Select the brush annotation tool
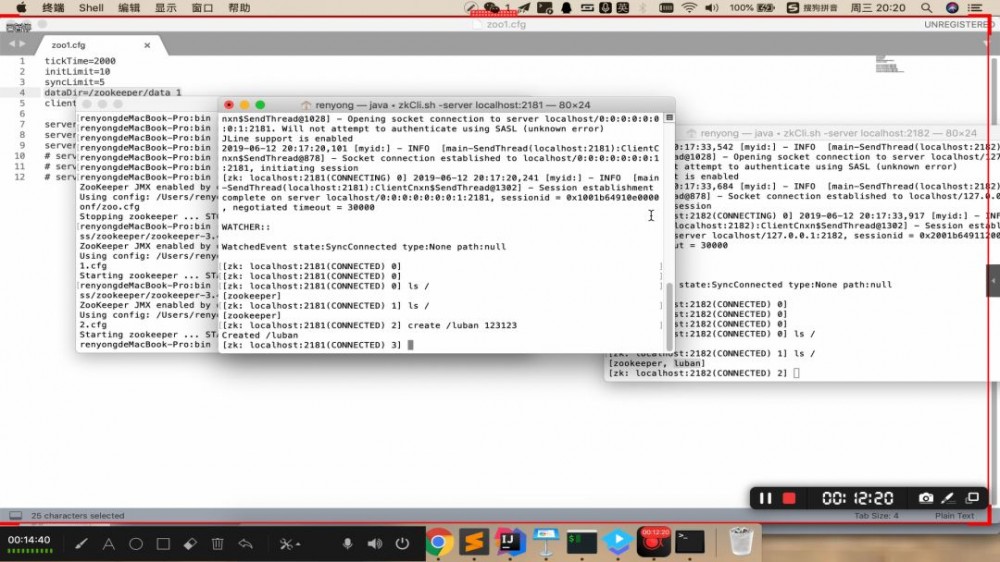1000x562 pixels. pyautogui.click(x=81, y=544)
